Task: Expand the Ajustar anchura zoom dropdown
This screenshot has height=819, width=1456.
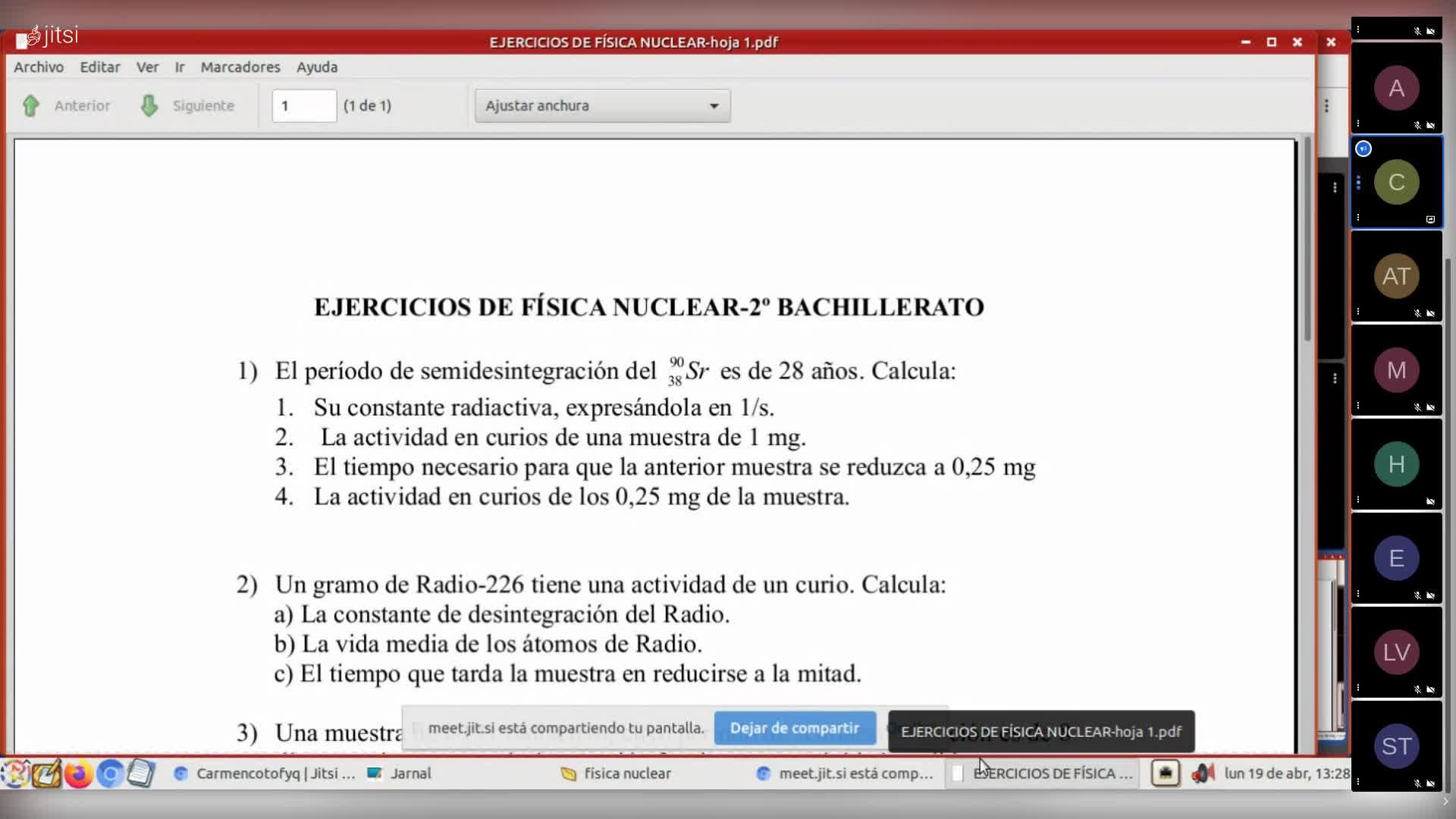Action: [x=603, y=106]
